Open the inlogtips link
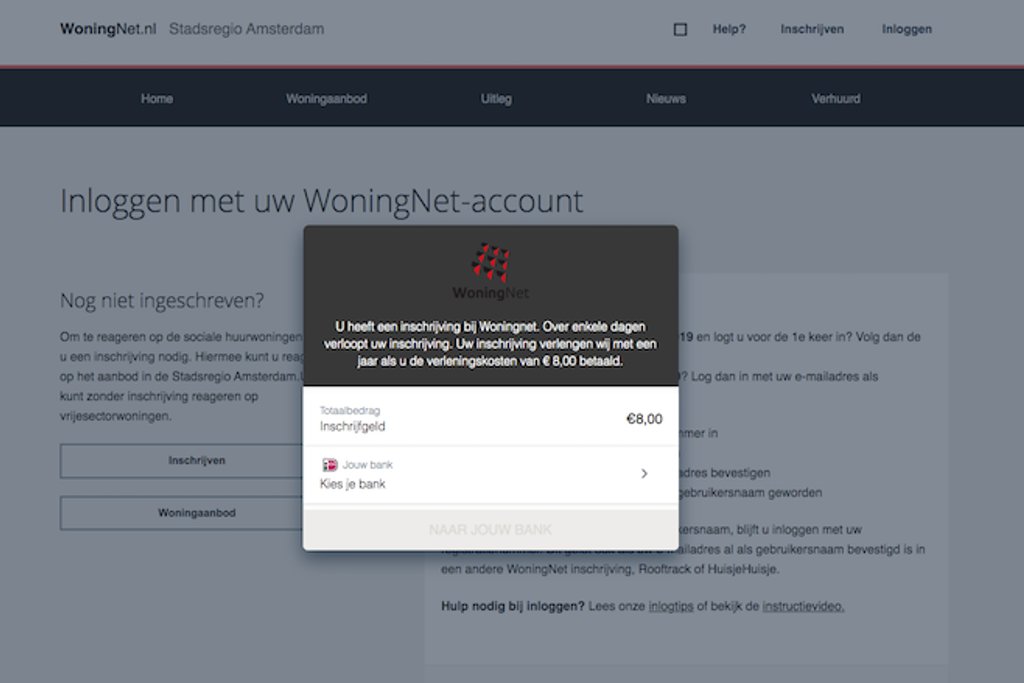This screenshot has width=1024, height=683. pos(671,607)
